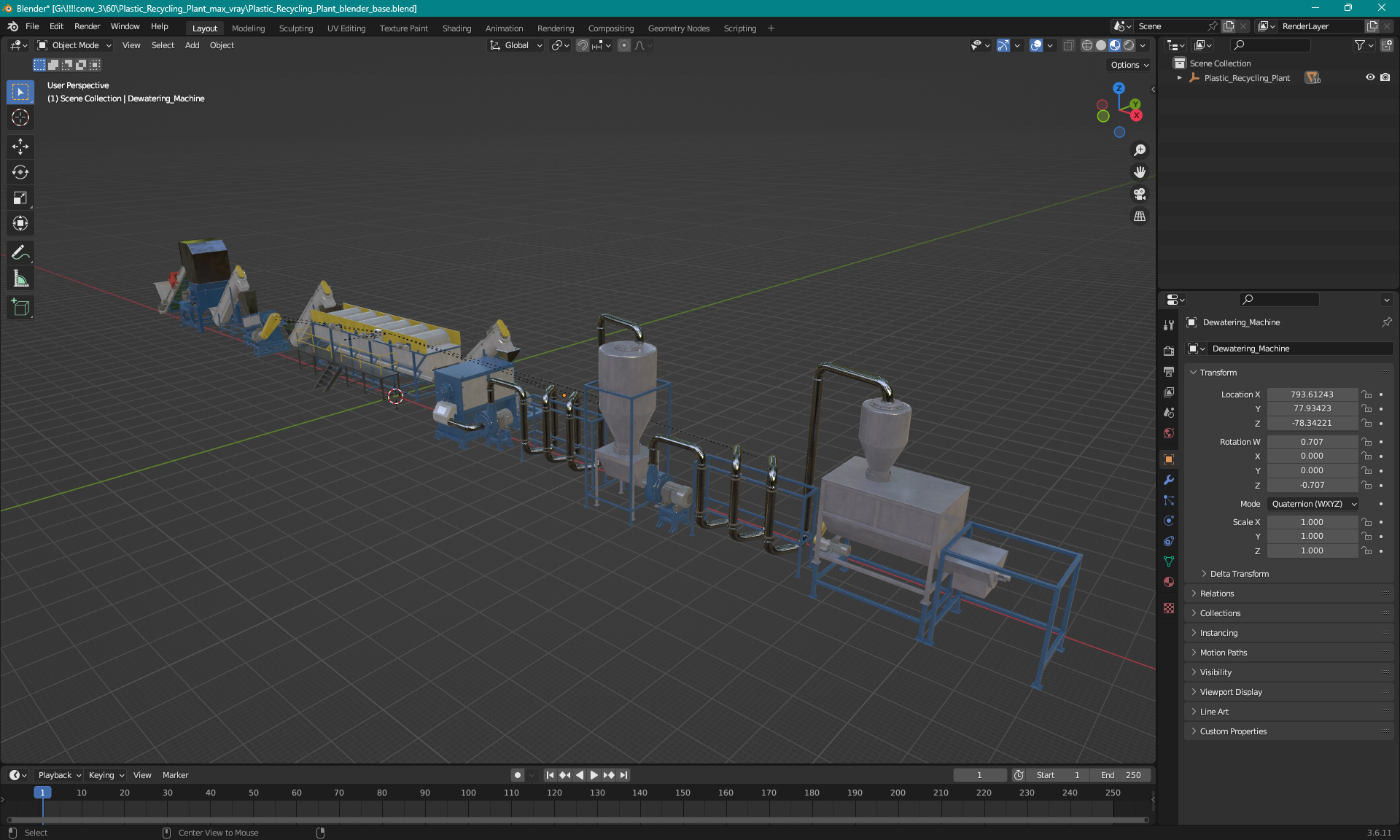Toggle auto keying record button

pos(517,775)
